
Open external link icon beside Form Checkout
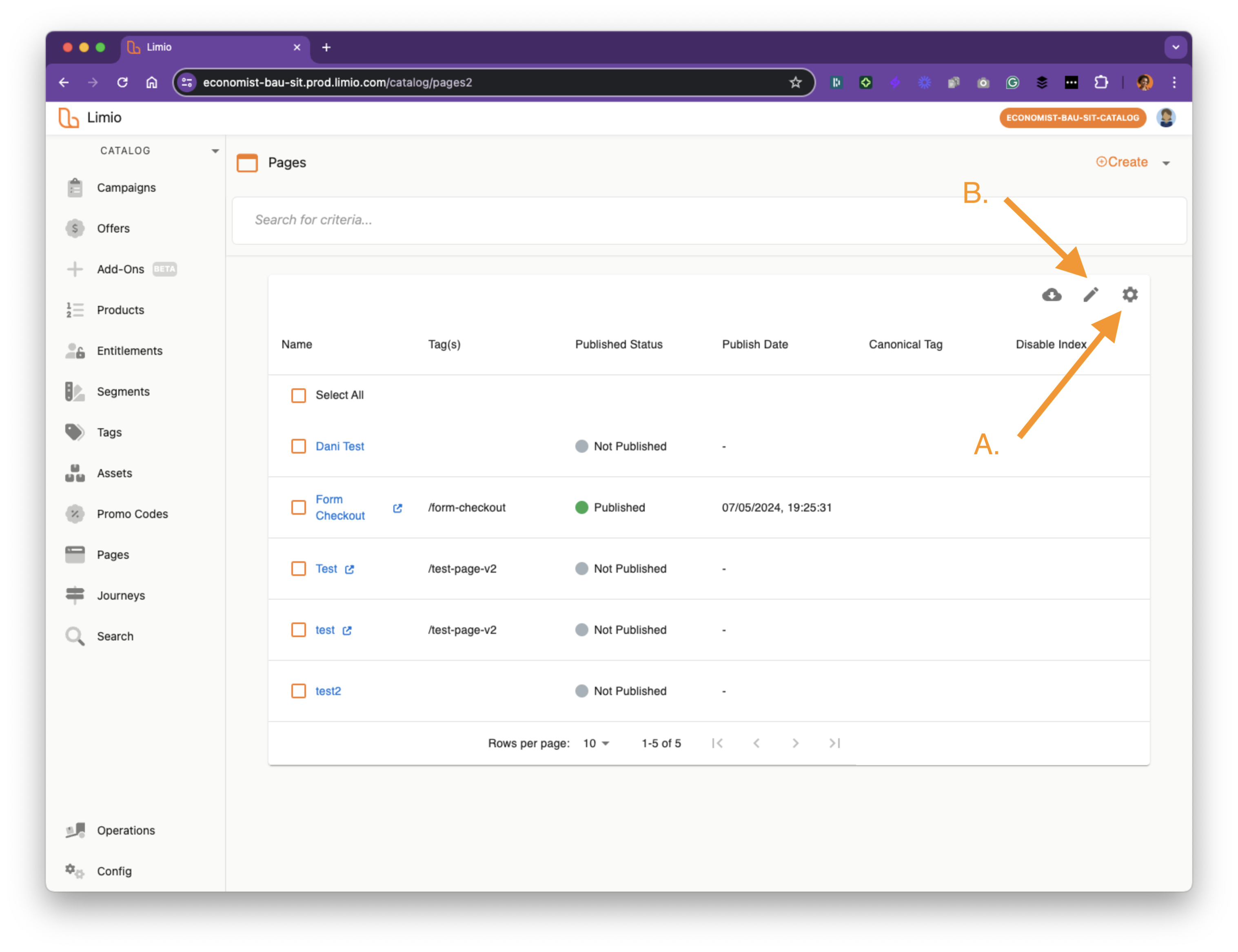[x=397, y=508]
